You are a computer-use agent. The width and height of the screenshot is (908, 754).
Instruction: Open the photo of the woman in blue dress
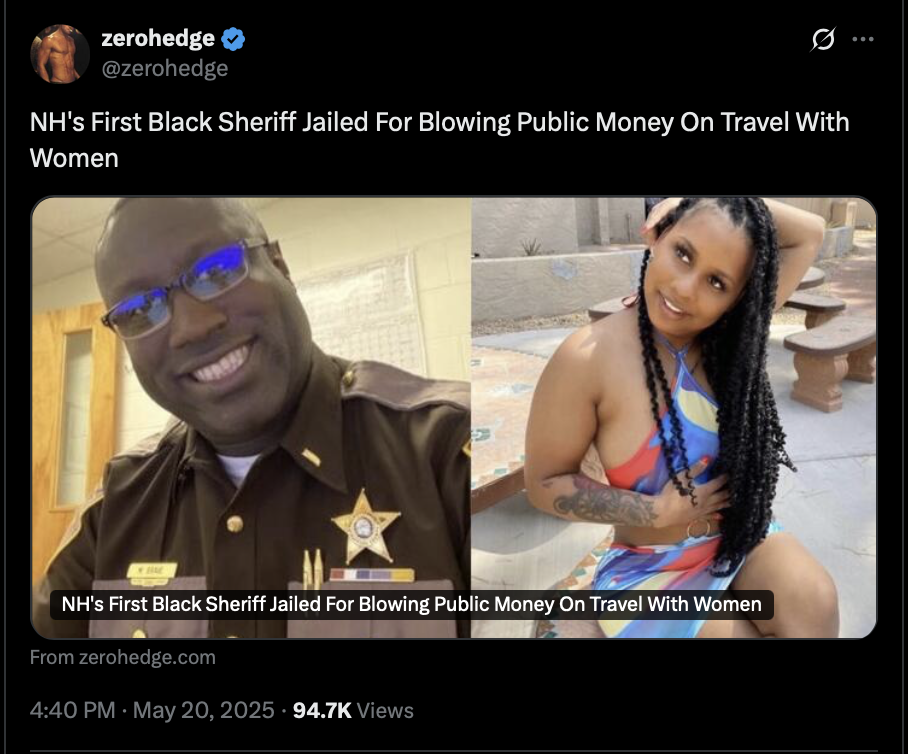click(673, 418)
